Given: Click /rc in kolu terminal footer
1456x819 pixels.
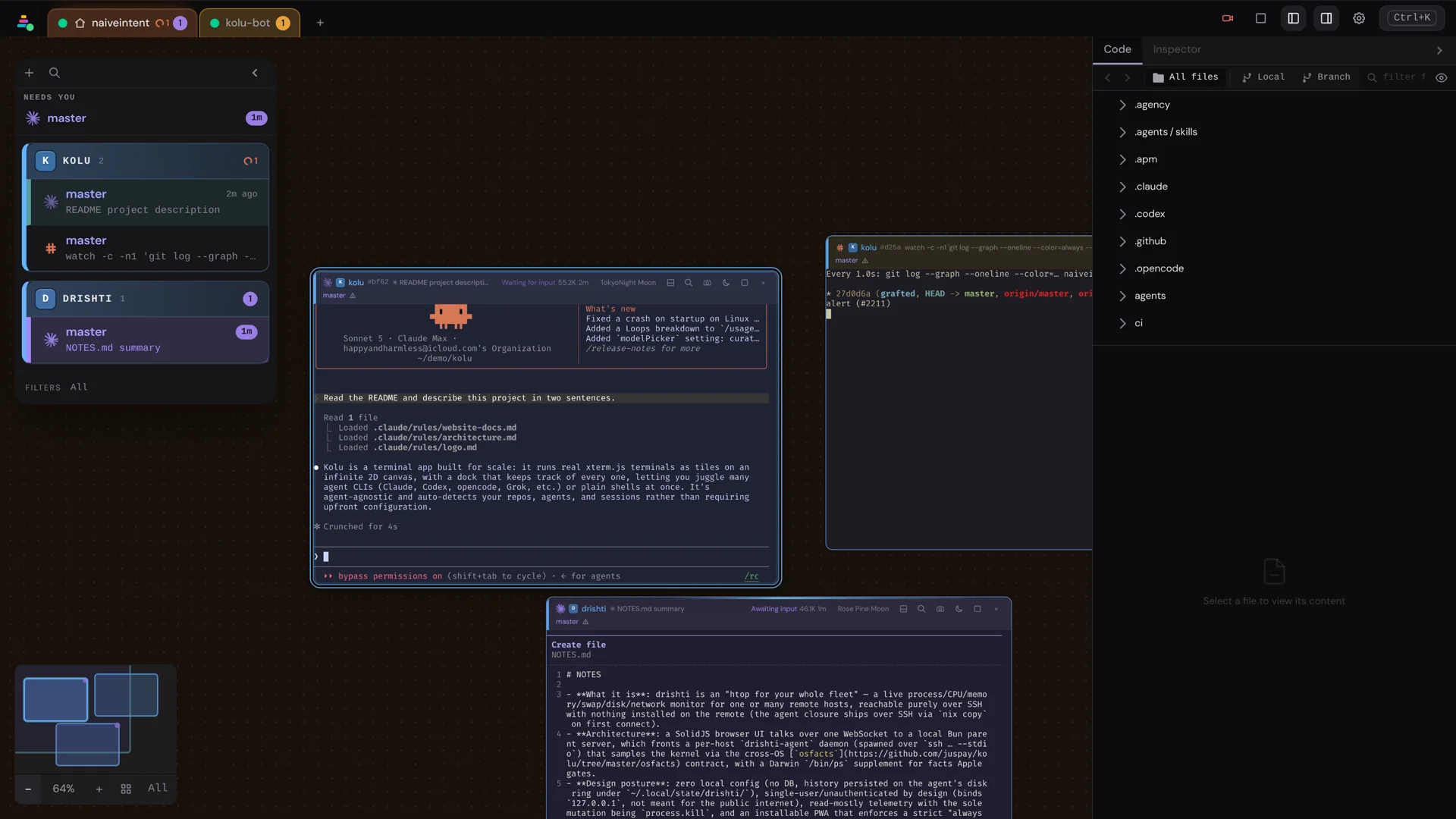Looking at the screenshot, I should click(x=752, y=576).
